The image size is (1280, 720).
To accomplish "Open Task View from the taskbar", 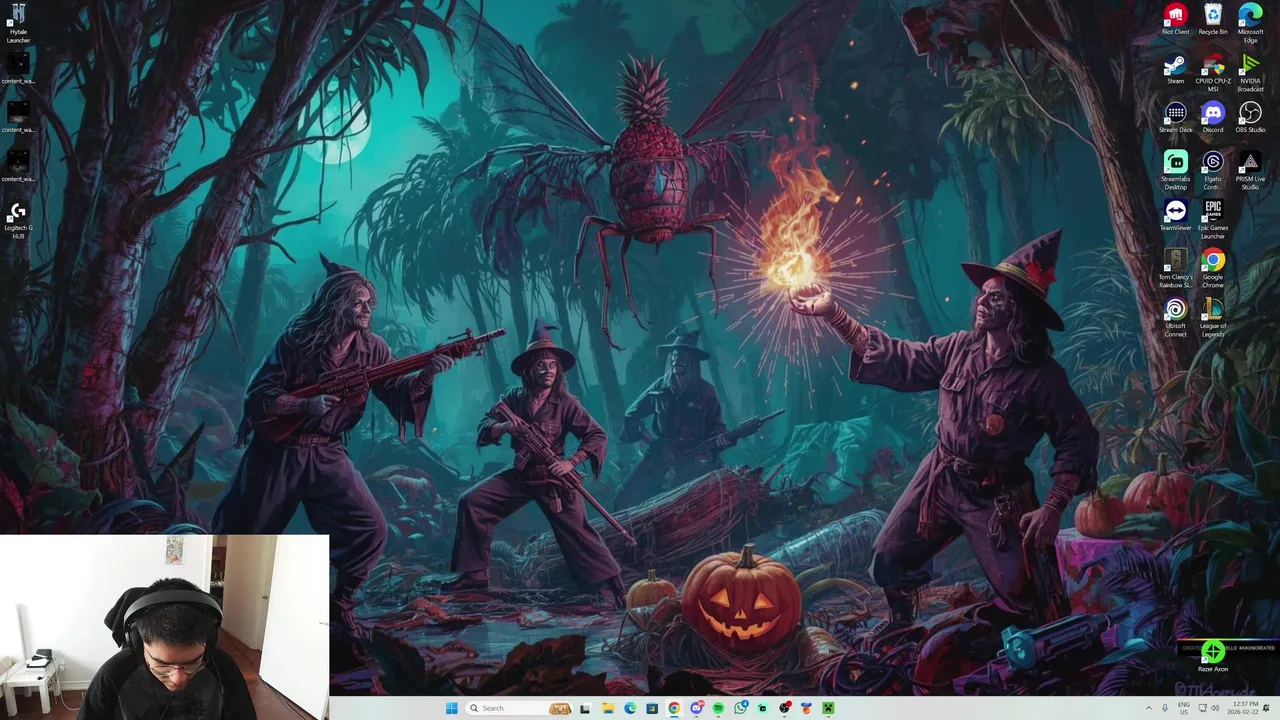I will click(x=585, y=708).
